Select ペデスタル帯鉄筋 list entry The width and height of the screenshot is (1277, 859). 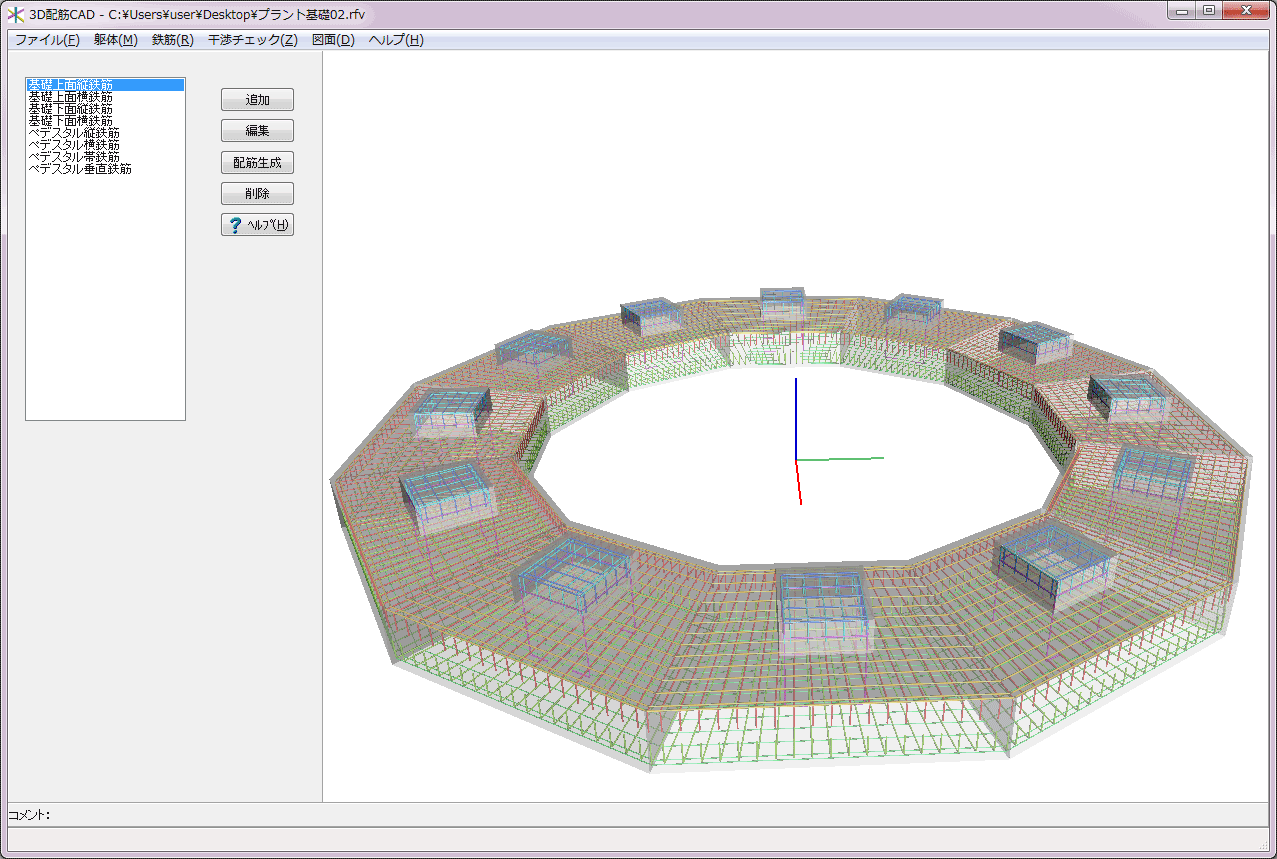74,157
